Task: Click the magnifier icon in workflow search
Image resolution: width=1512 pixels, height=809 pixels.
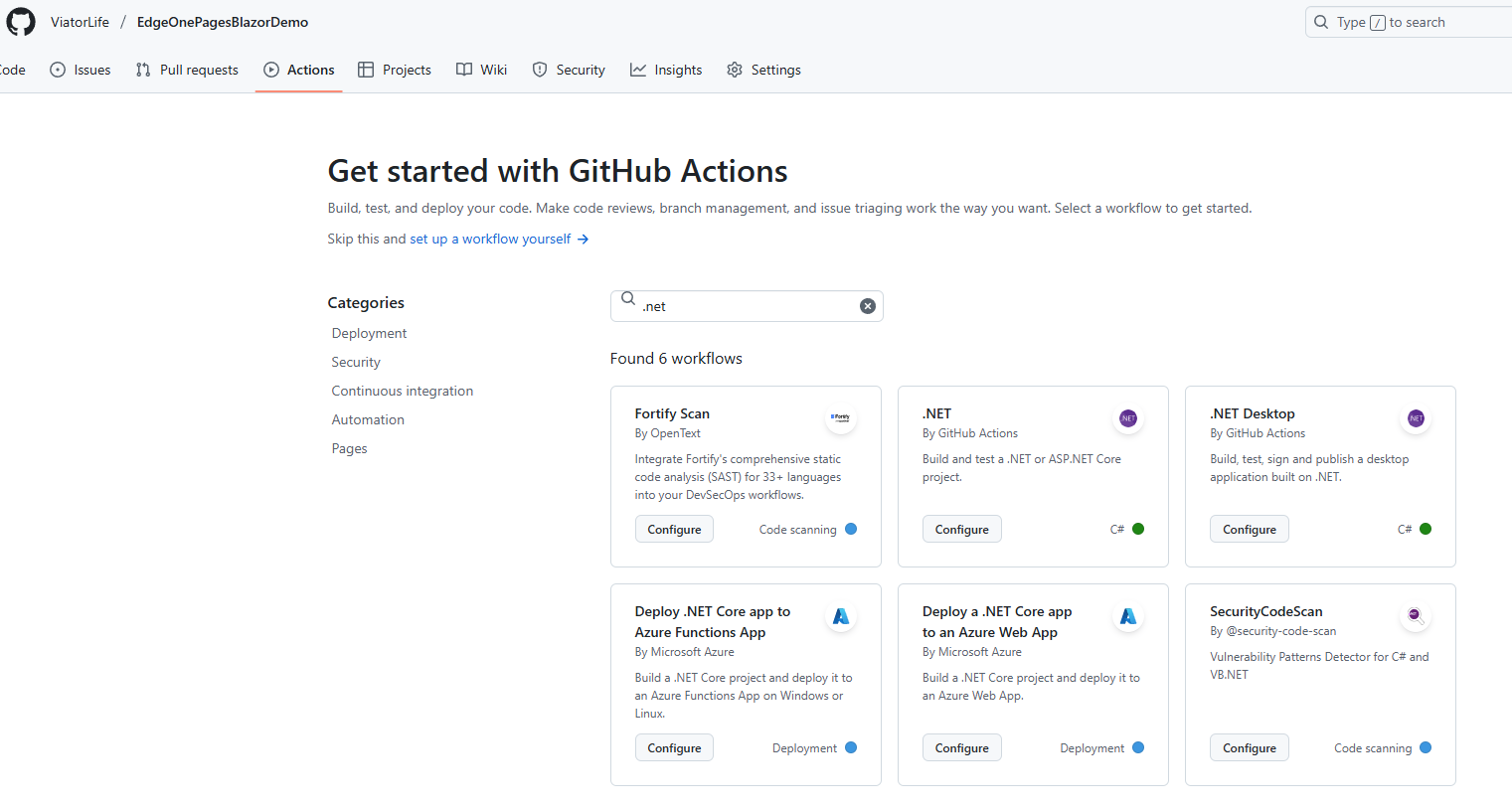Action: click(x=628, y=298)
